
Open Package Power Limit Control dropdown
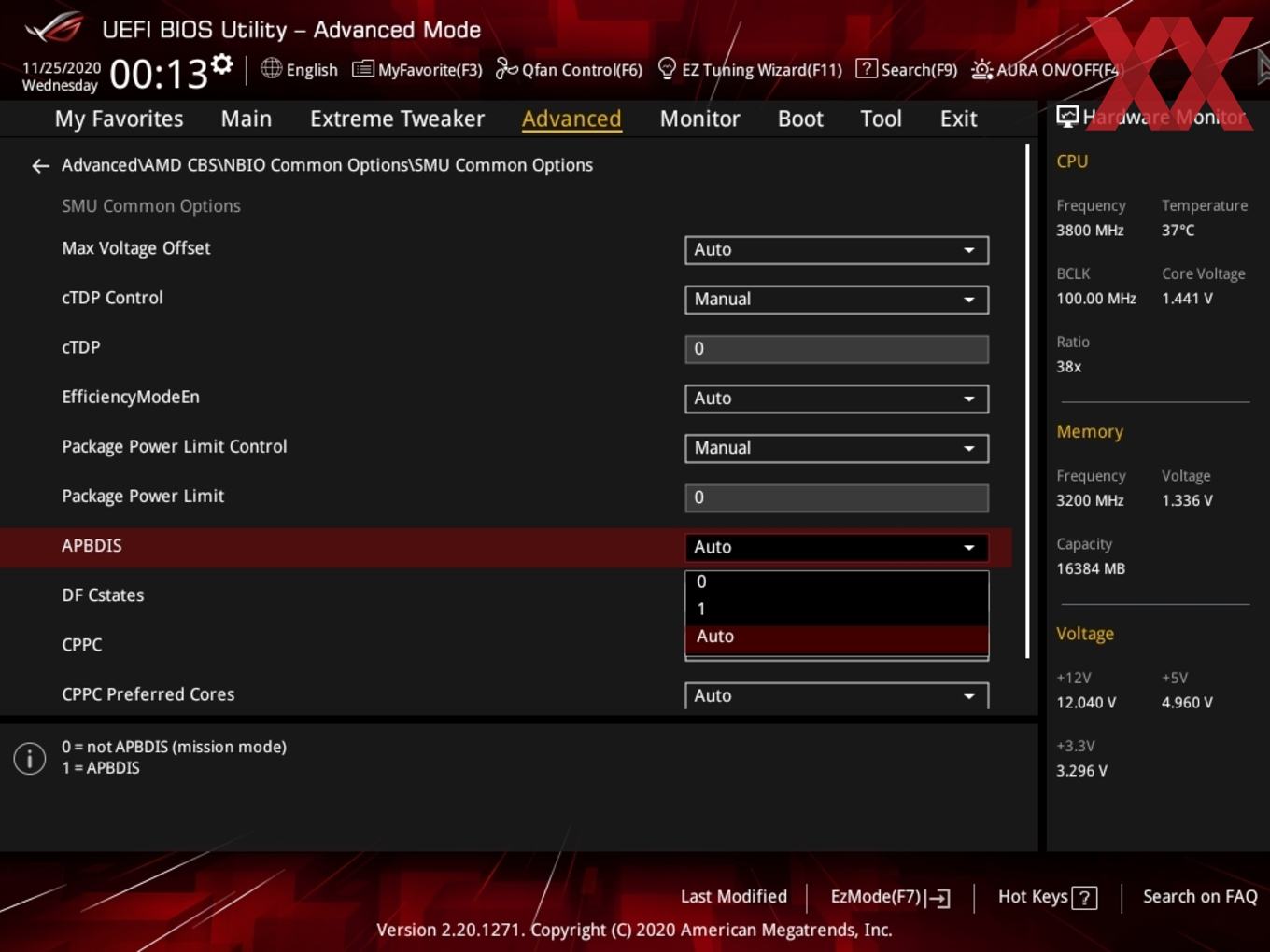tap(837, 448)
